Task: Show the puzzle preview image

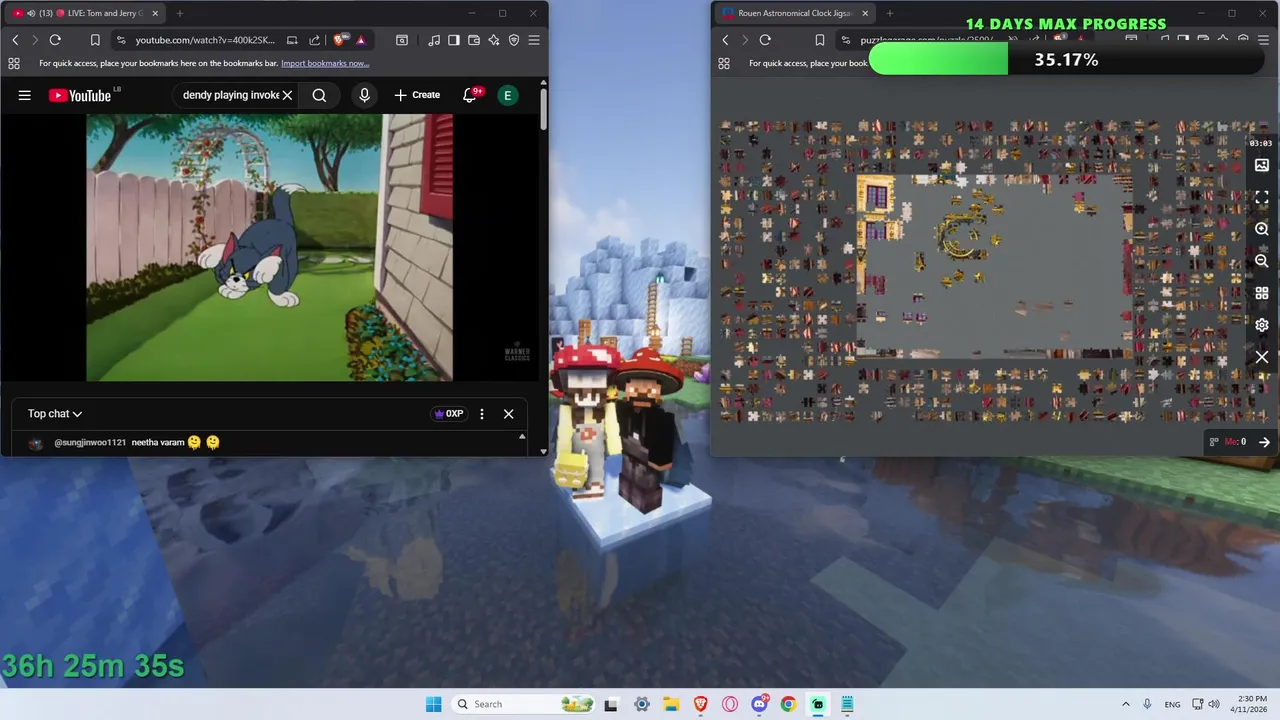Action: click(1262, 165)
